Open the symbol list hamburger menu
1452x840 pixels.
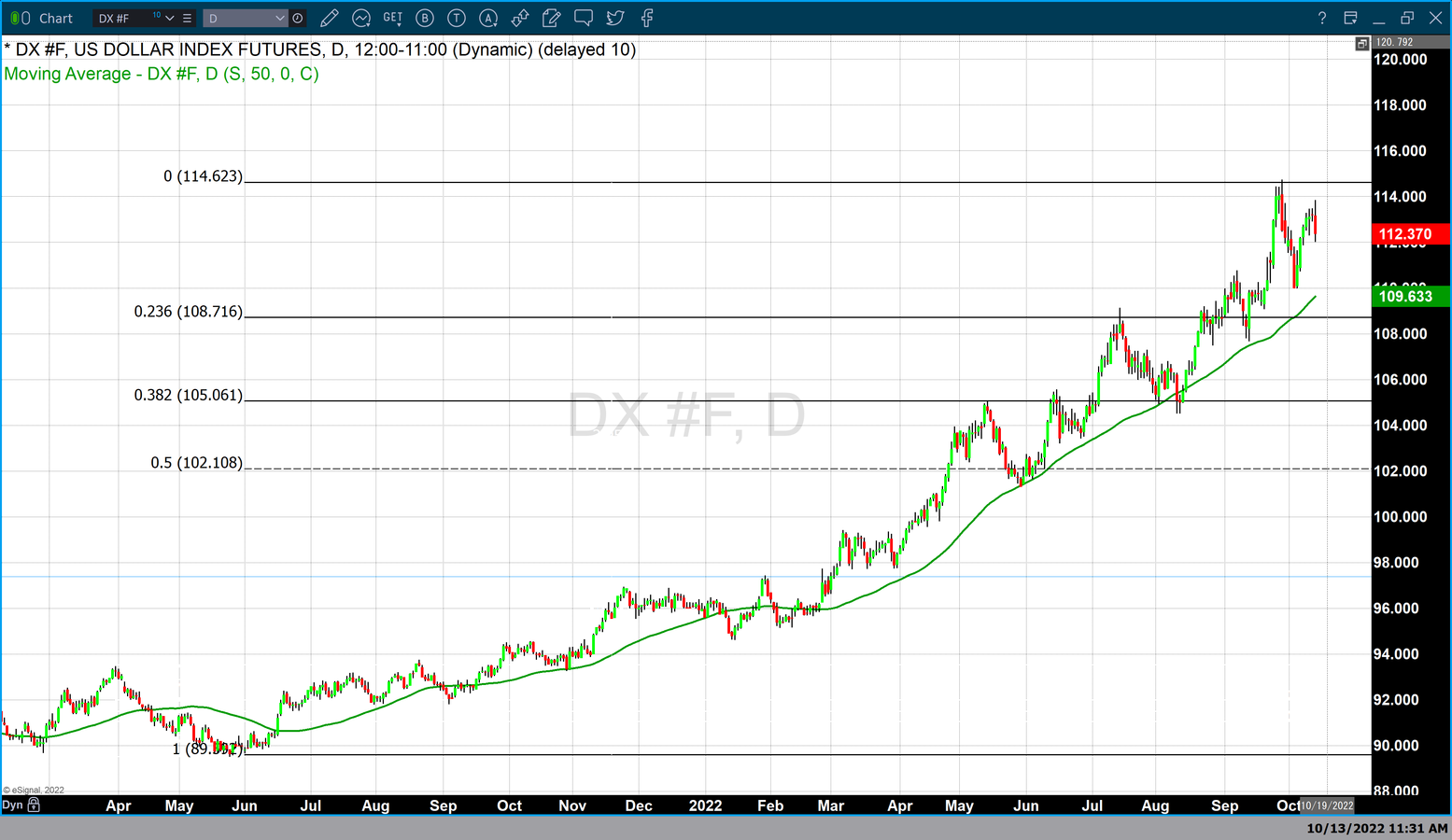point(188,18)
